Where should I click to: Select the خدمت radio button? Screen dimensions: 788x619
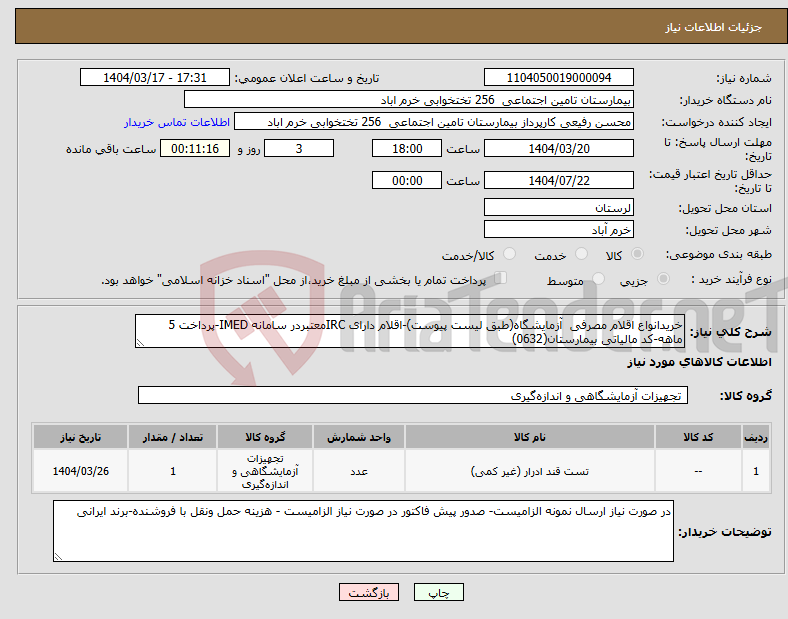(581, 254)
